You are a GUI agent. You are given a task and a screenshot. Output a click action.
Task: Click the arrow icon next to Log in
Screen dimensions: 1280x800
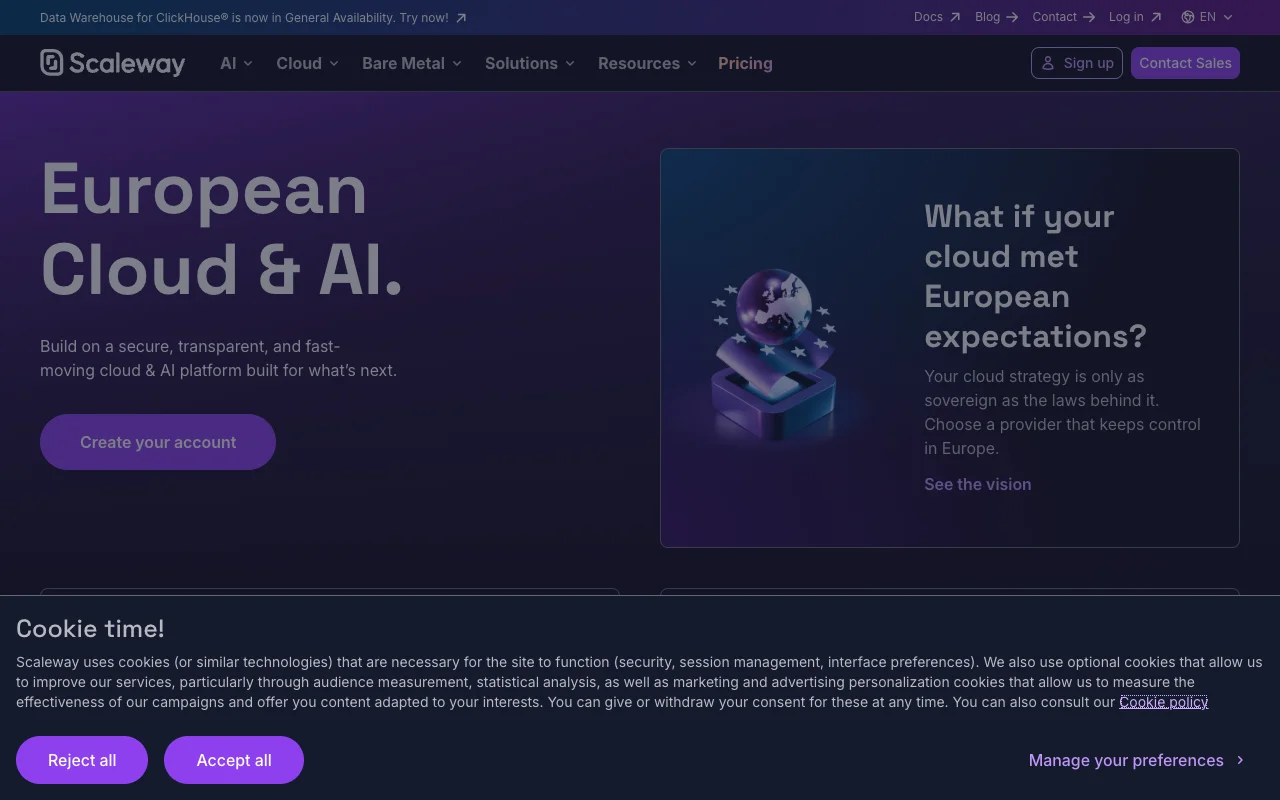point(1156,17)
